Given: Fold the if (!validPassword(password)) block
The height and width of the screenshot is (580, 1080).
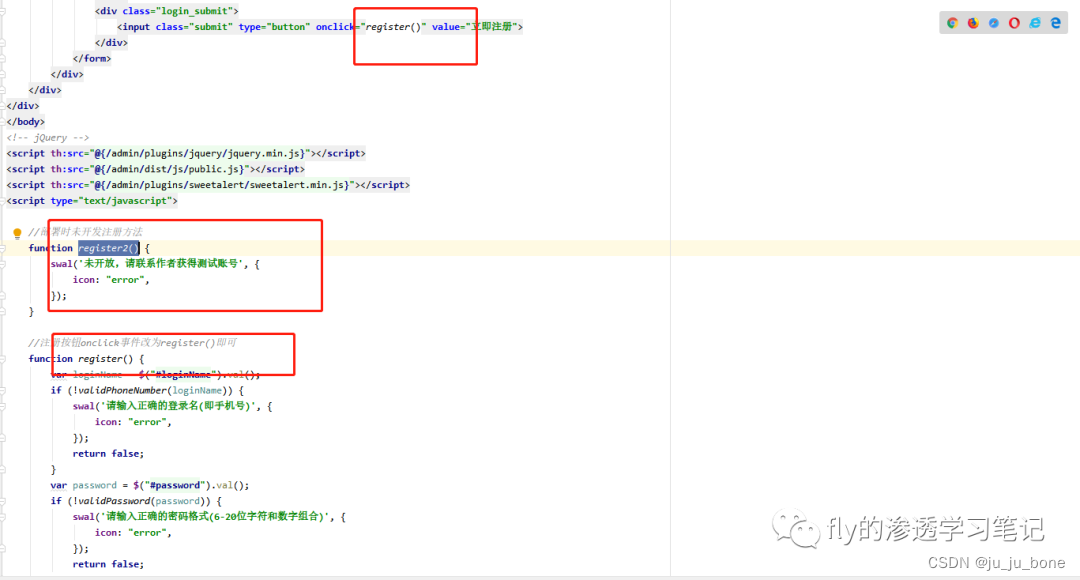Looking at the screenshot, I should pyautogui.click(x=3, y=501).
